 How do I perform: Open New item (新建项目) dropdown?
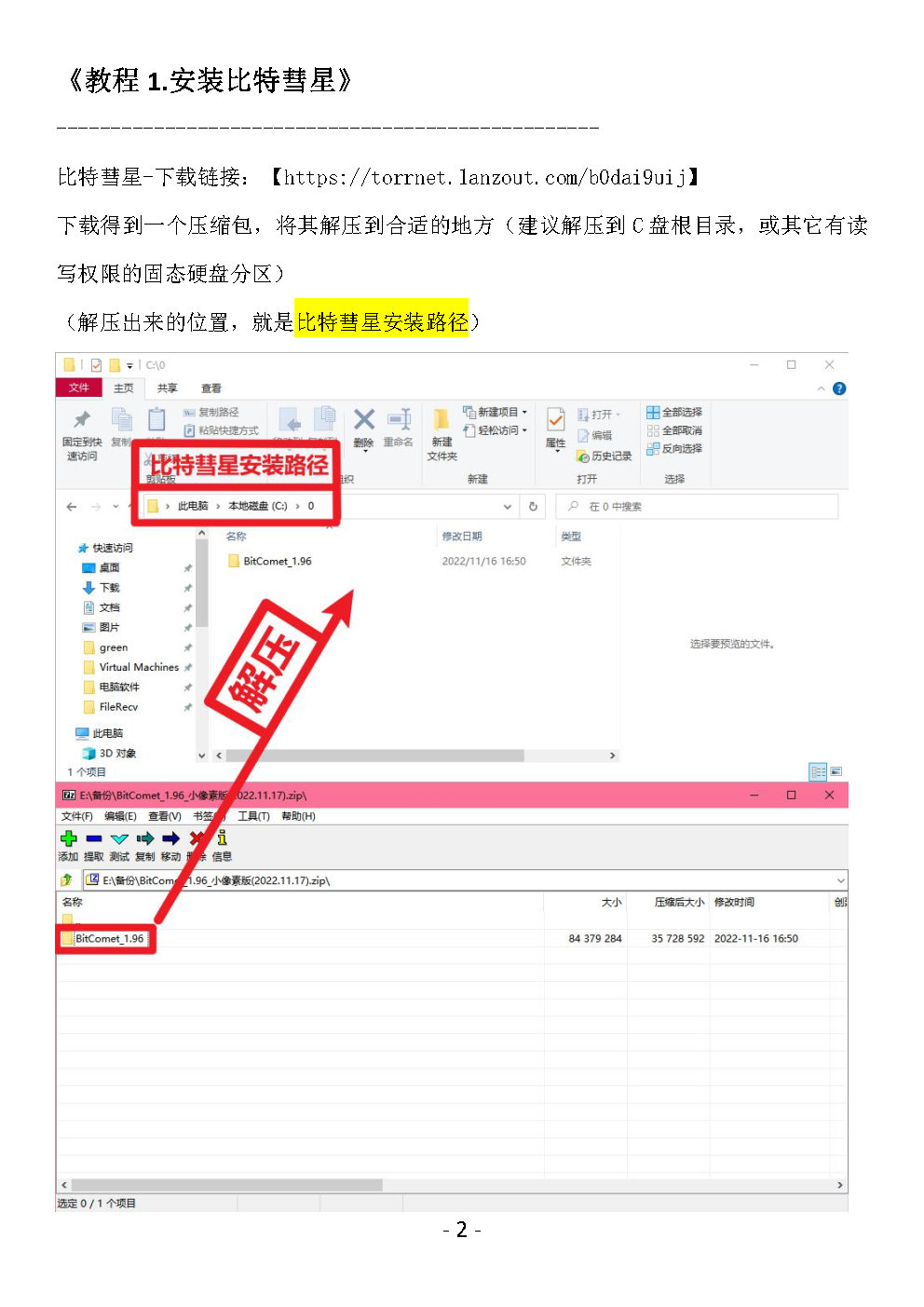496,412
